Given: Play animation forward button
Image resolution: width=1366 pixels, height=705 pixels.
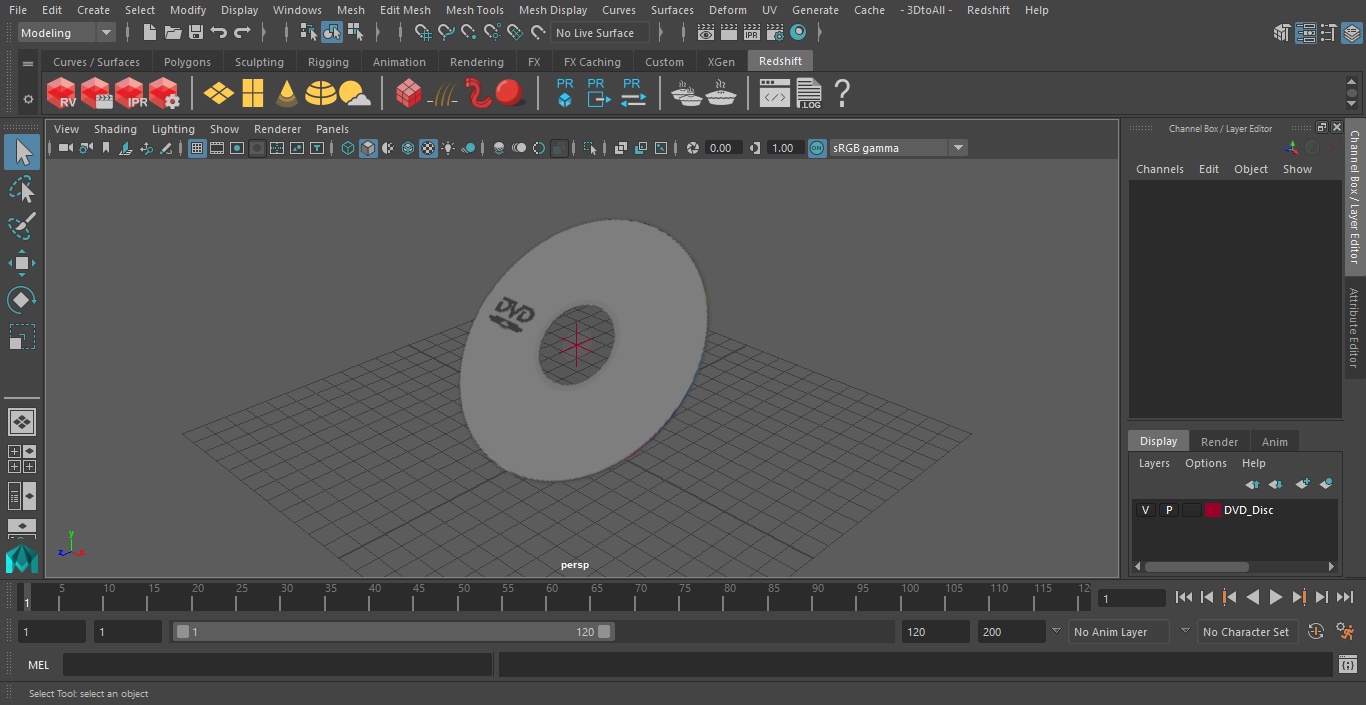Looking at the screenshot, I should point(1276,597).
